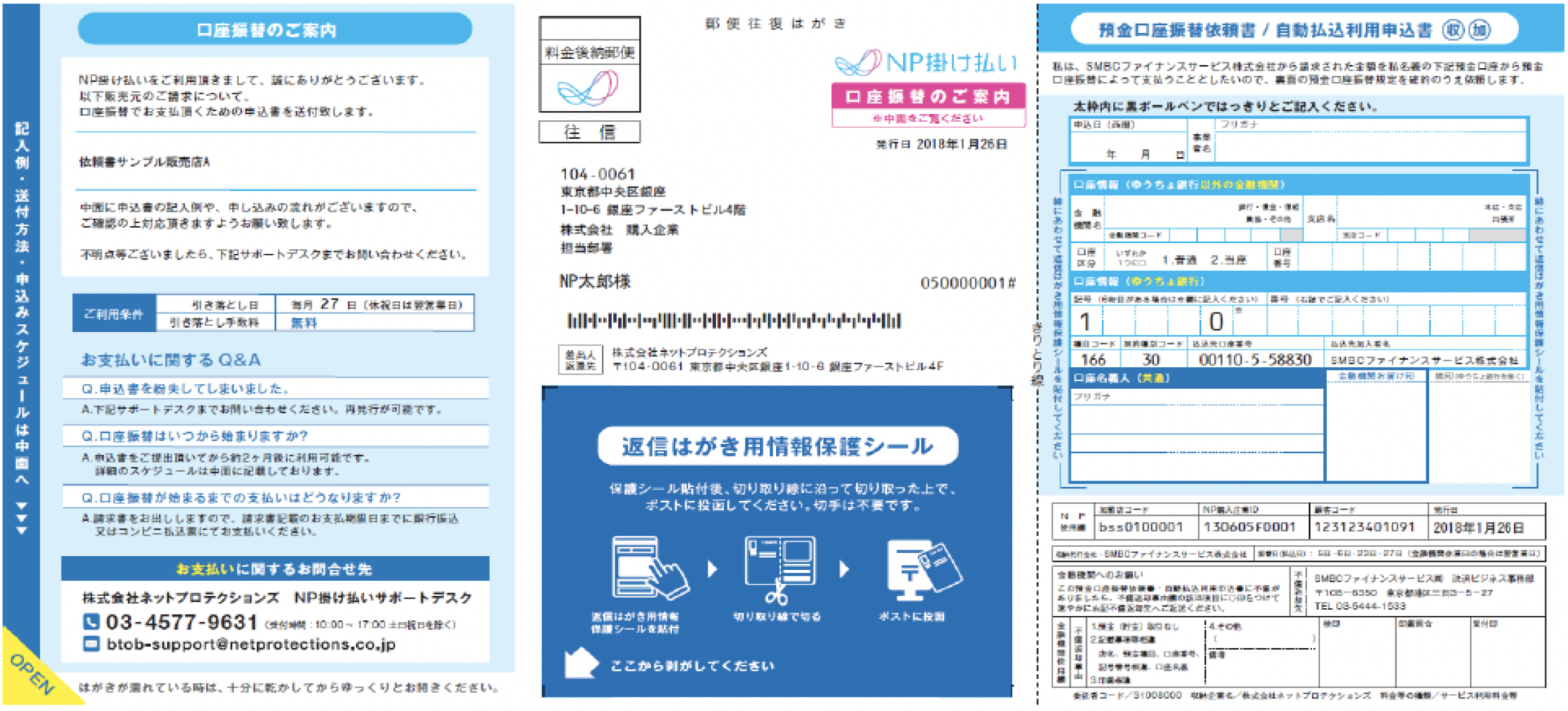Click the 口座情報 (ゆうちょ銀行) header

pyautogui.click(x=1298, y=282)
